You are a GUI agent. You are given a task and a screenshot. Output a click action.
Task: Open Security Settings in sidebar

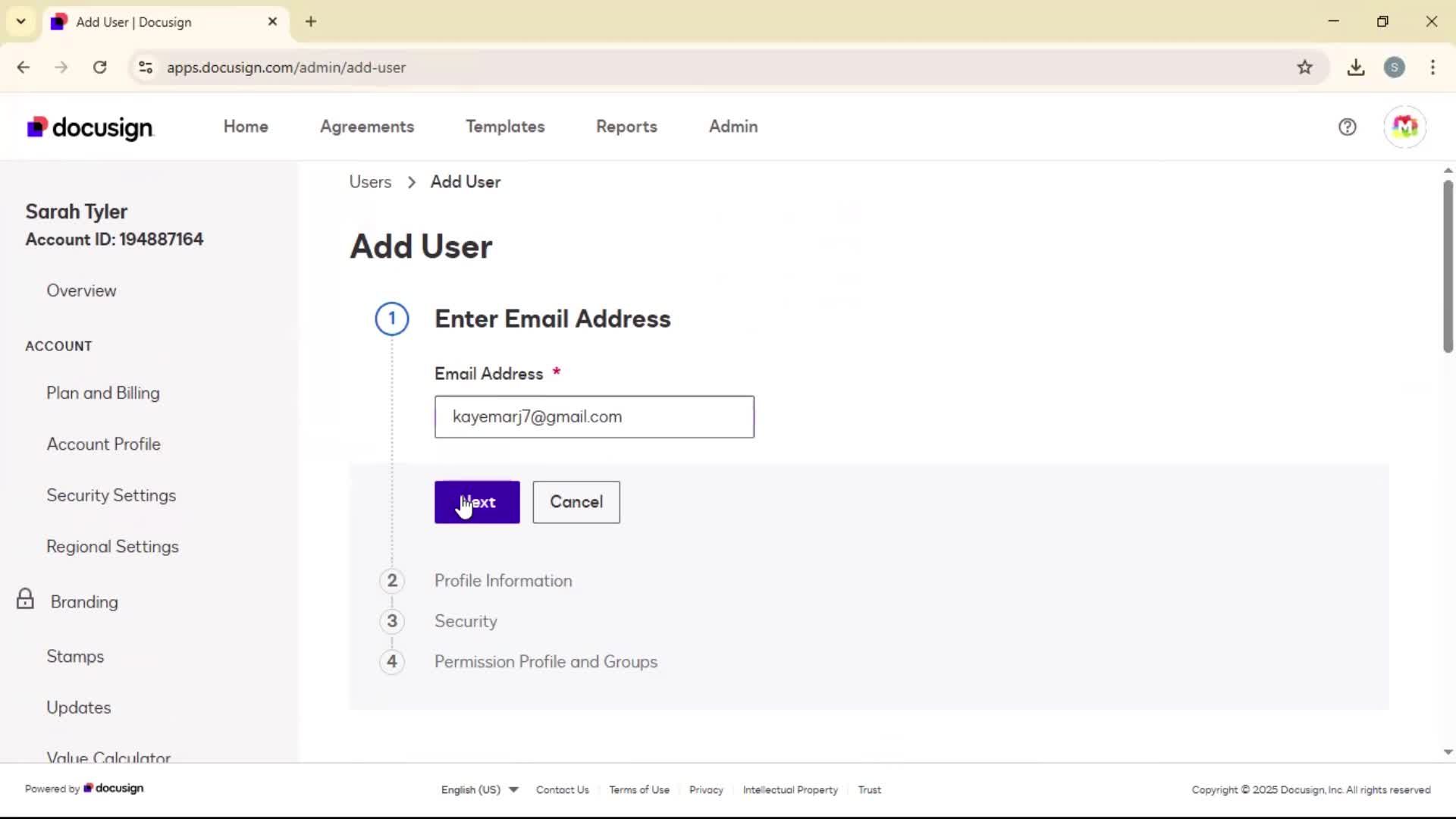tap(111, 495)
